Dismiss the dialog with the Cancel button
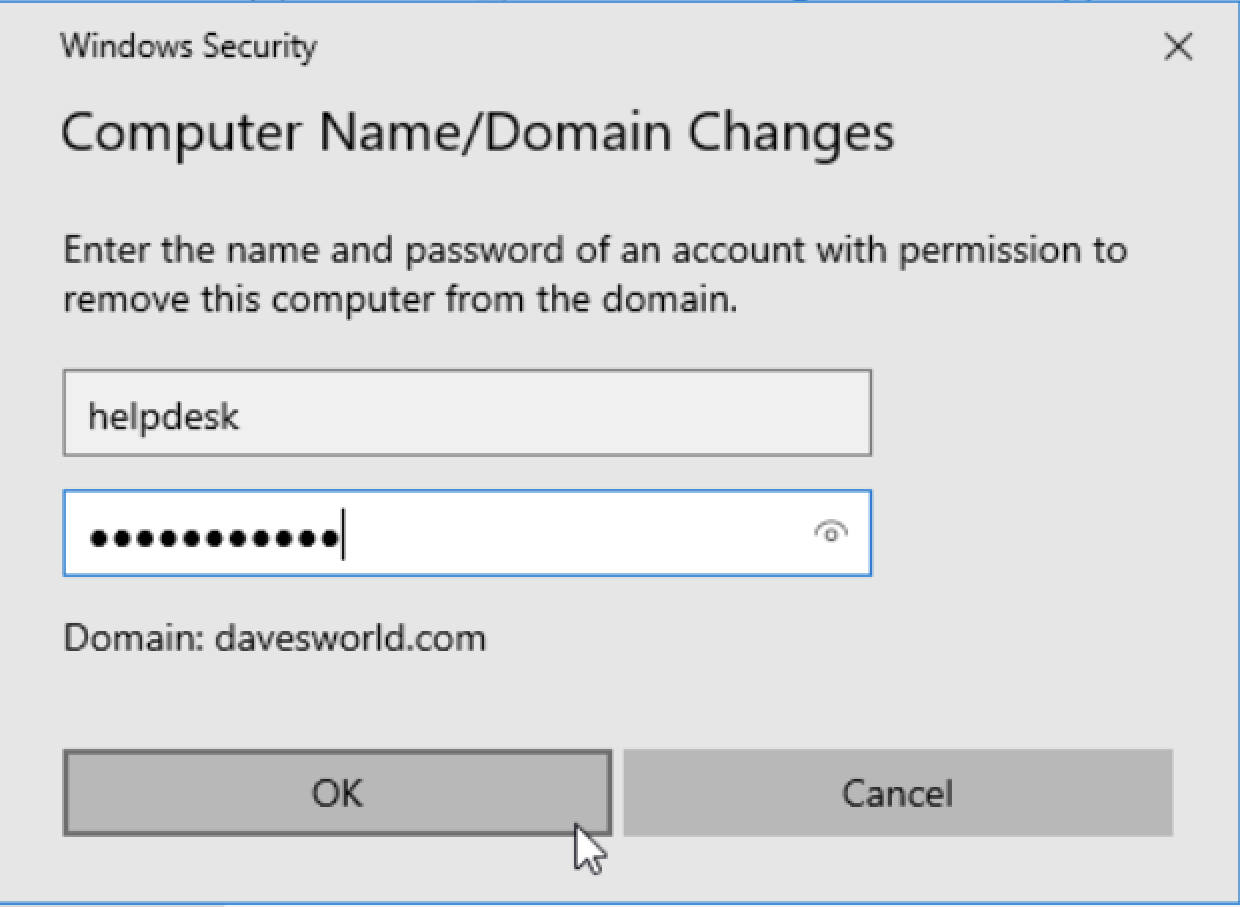 pos(898,793)
